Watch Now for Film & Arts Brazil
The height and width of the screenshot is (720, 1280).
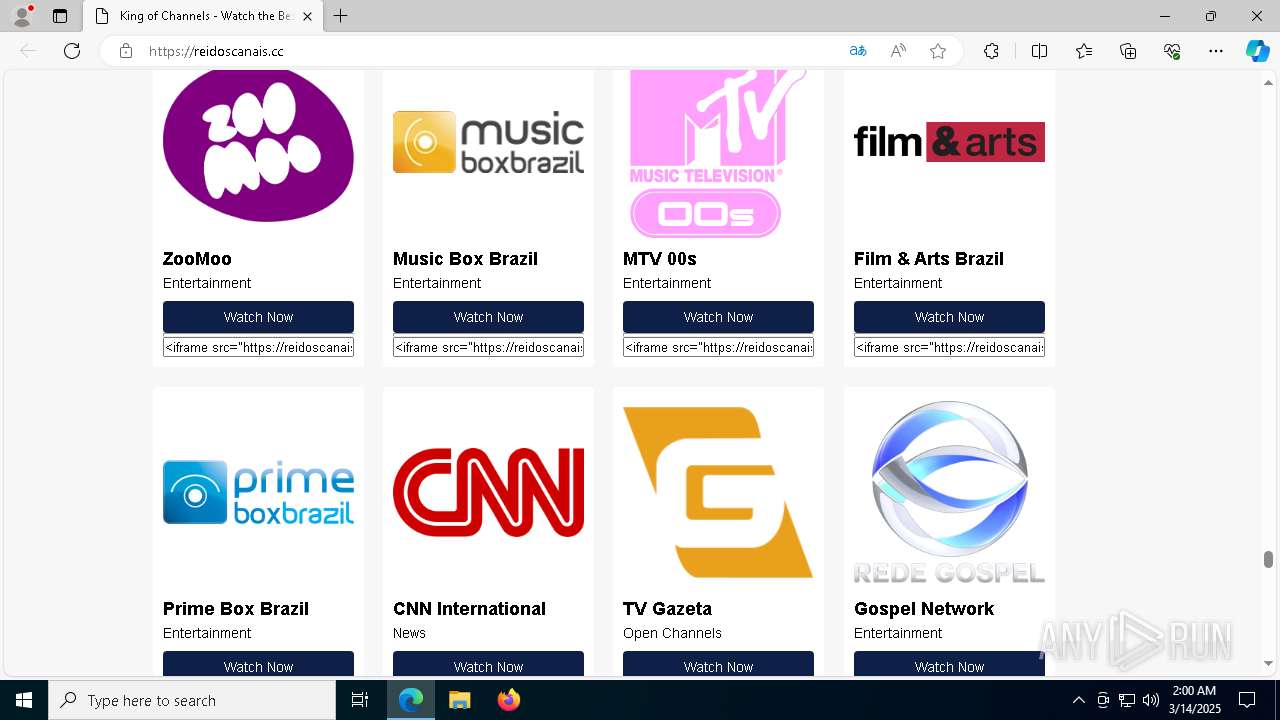point(949,317)
